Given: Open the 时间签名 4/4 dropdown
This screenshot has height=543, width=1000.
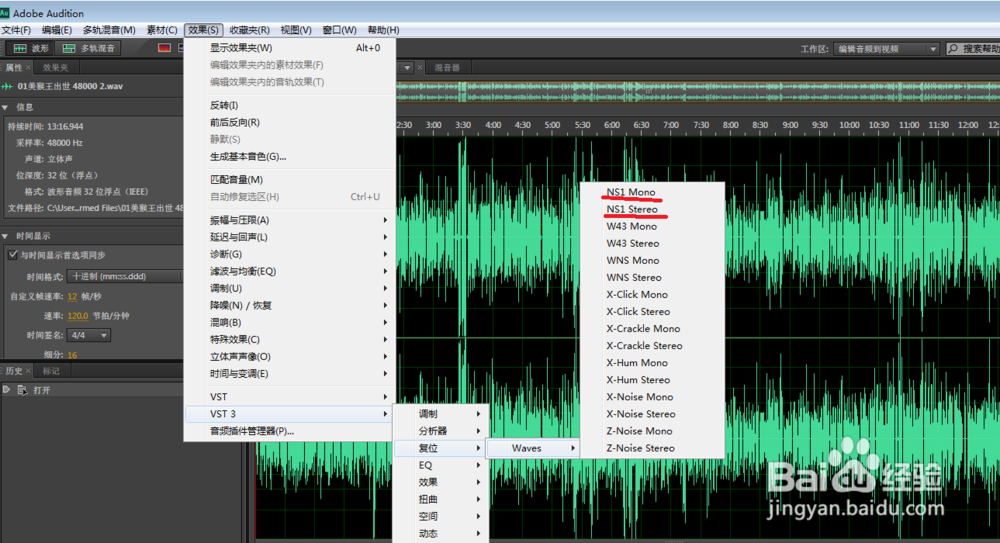Looking at the screenshot, I should tap(89, 335).
